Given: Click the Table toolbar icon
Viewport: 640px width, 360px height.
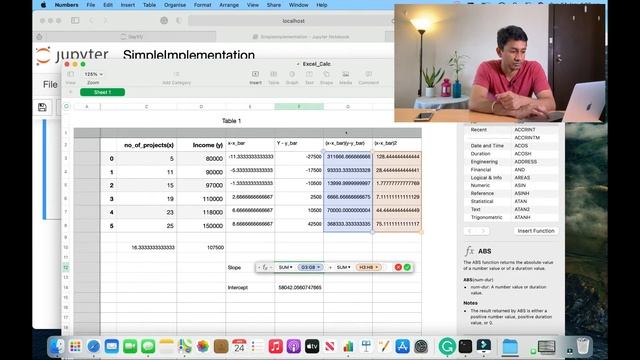Looking at the screenshot, I should [x=273, y=74].
